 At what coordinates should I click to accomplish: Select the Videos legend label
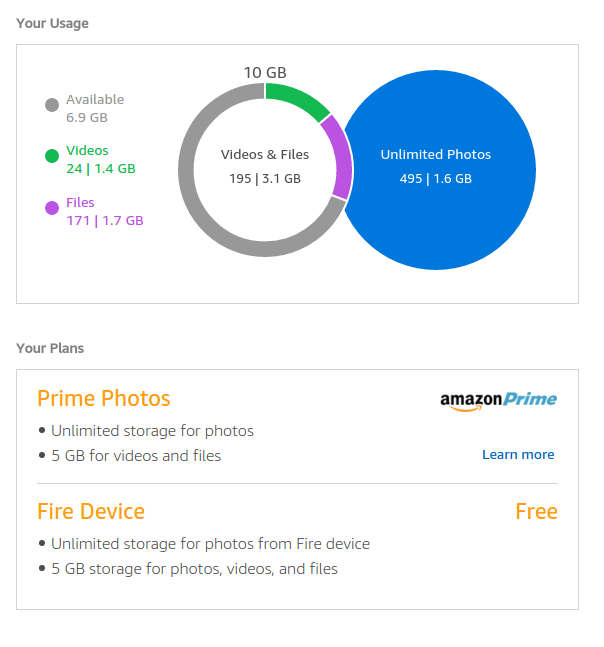click(x=87, y=151)
